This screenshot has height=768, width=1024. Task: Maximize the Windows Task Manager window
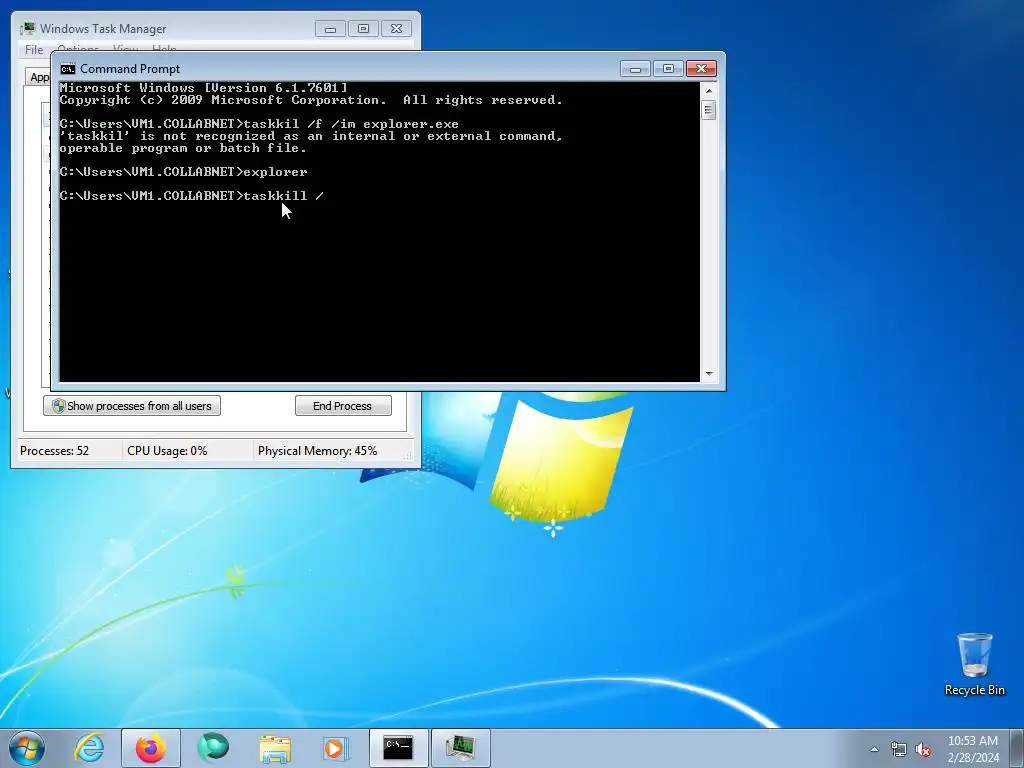(x=363, y=29)
